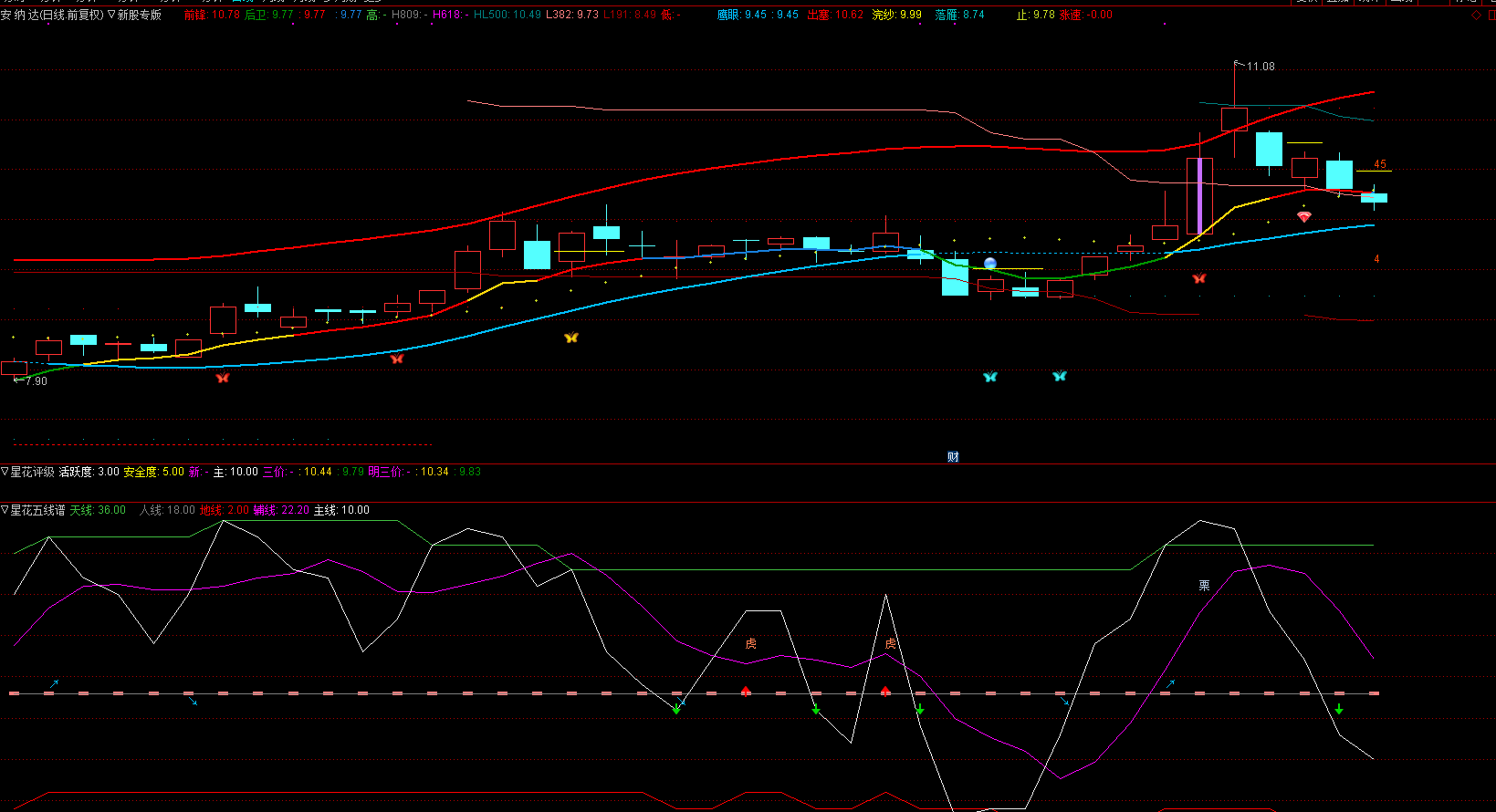1496x812 pixels.
Task: Expand the 星花五线谱 indicator dropdown
Action: tap(34, 510)
